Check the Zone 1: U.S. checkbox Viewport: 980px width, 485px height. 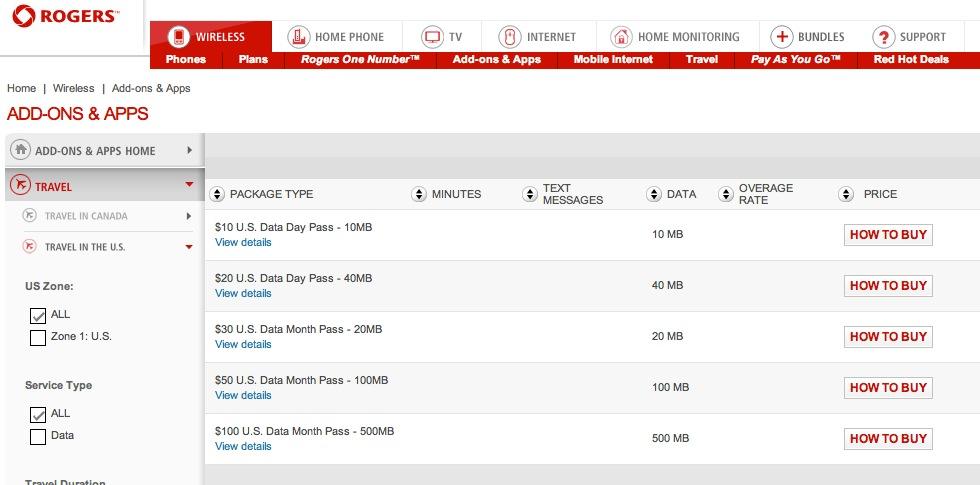point(38,338)
